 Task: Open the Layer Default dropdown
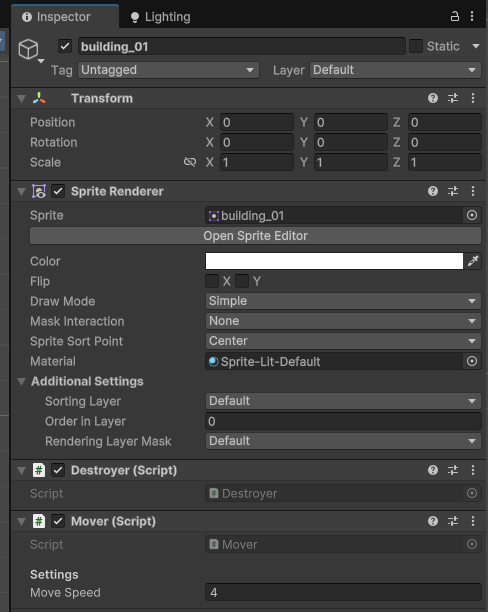[x=395, y=70]
